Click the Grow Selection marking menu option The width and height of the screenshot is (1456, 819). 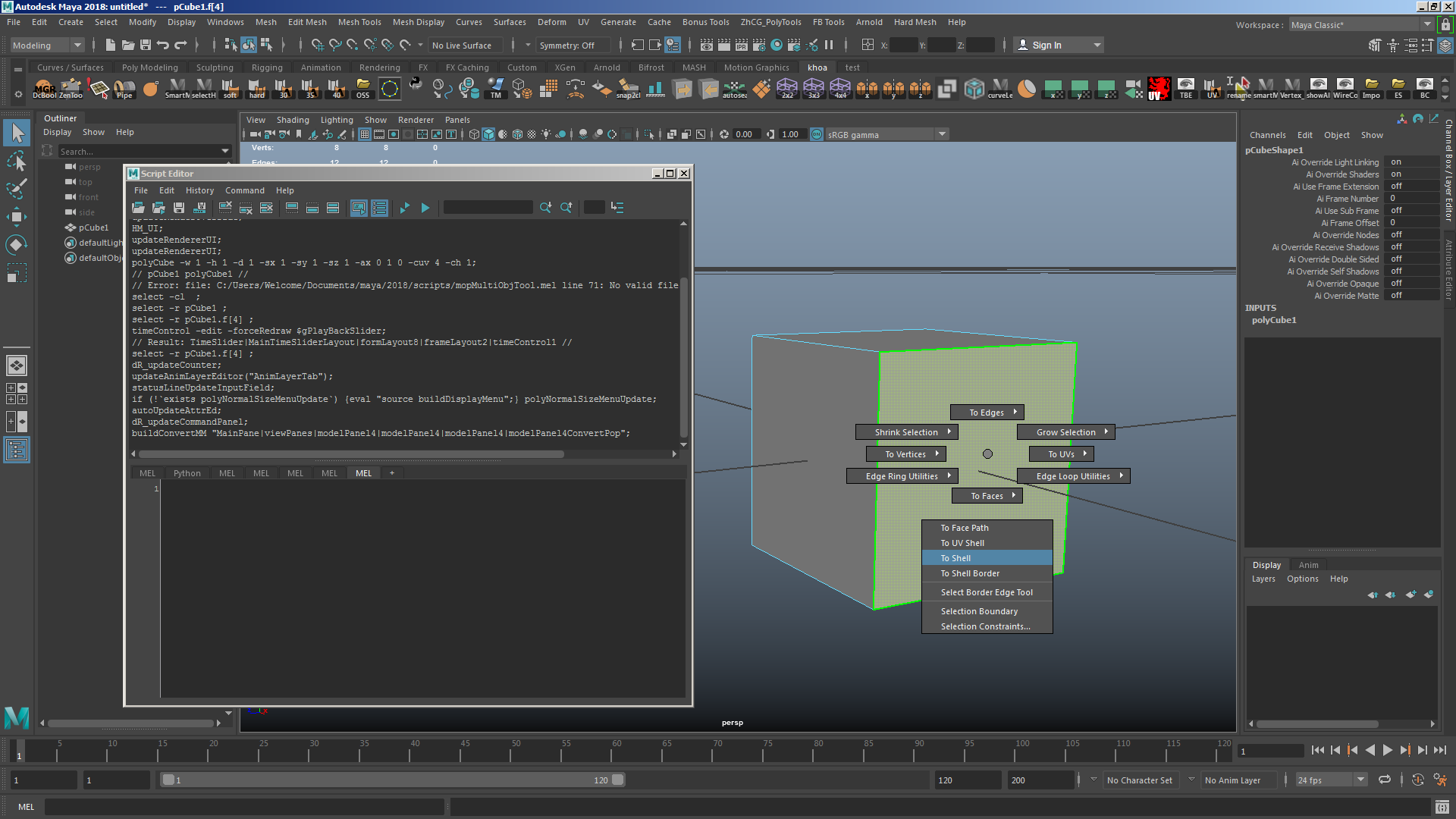tap(1065, 431)
